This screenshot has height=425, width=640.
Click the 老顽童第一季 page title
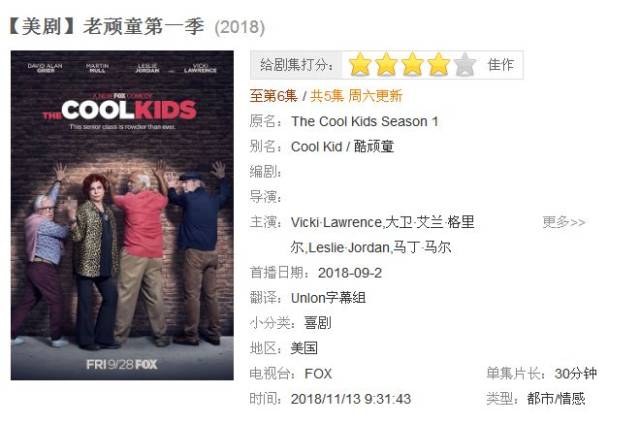pos(143,27)
